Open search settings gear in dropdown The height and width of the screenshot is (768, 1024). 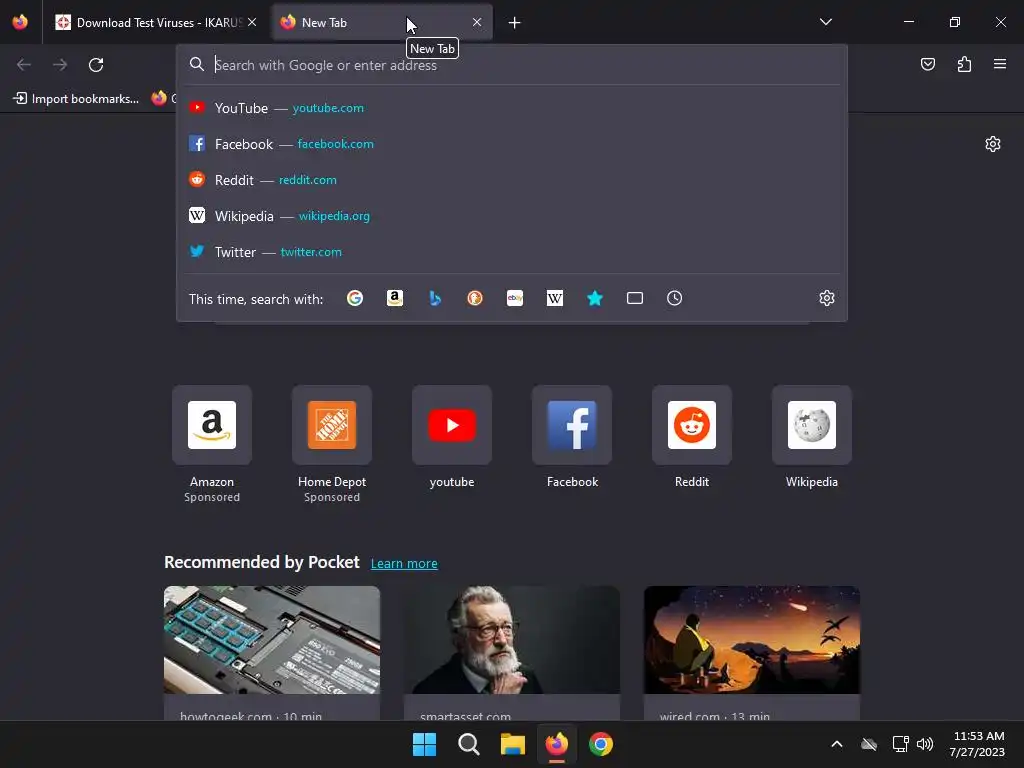[827, 298]
